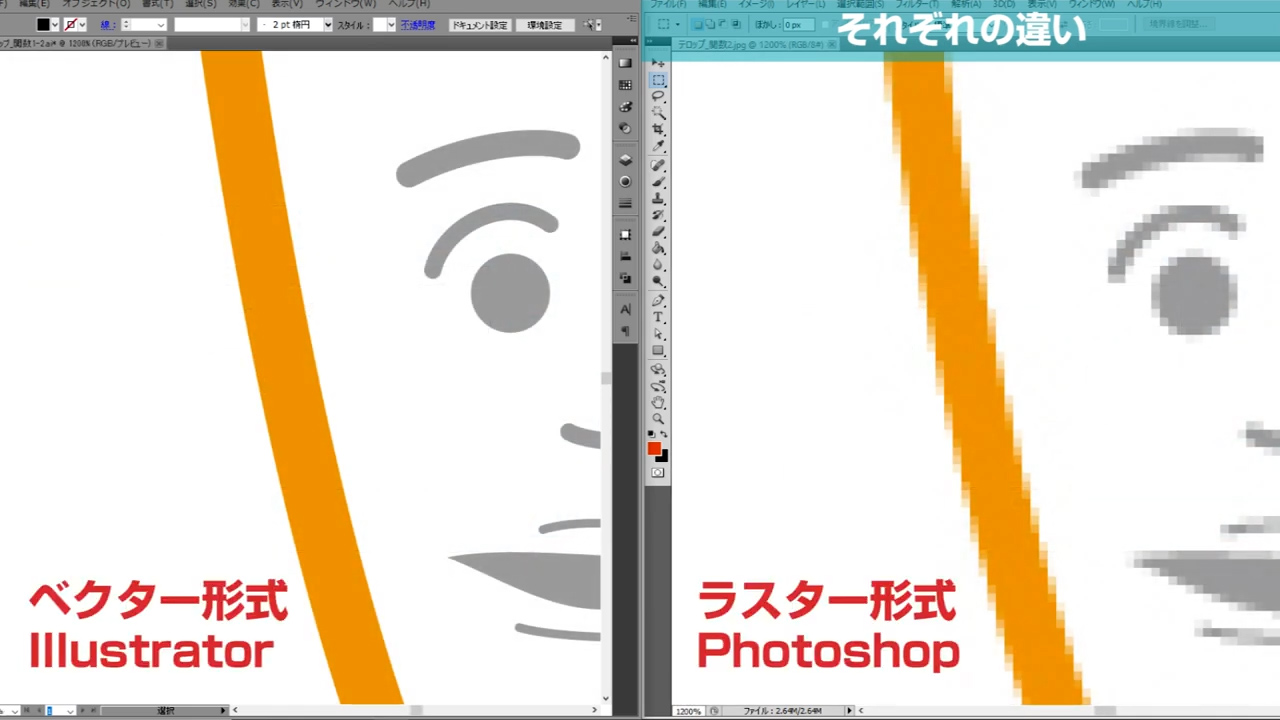
Task: Click the 不透明度 opacity link
Action: point(418,24)
